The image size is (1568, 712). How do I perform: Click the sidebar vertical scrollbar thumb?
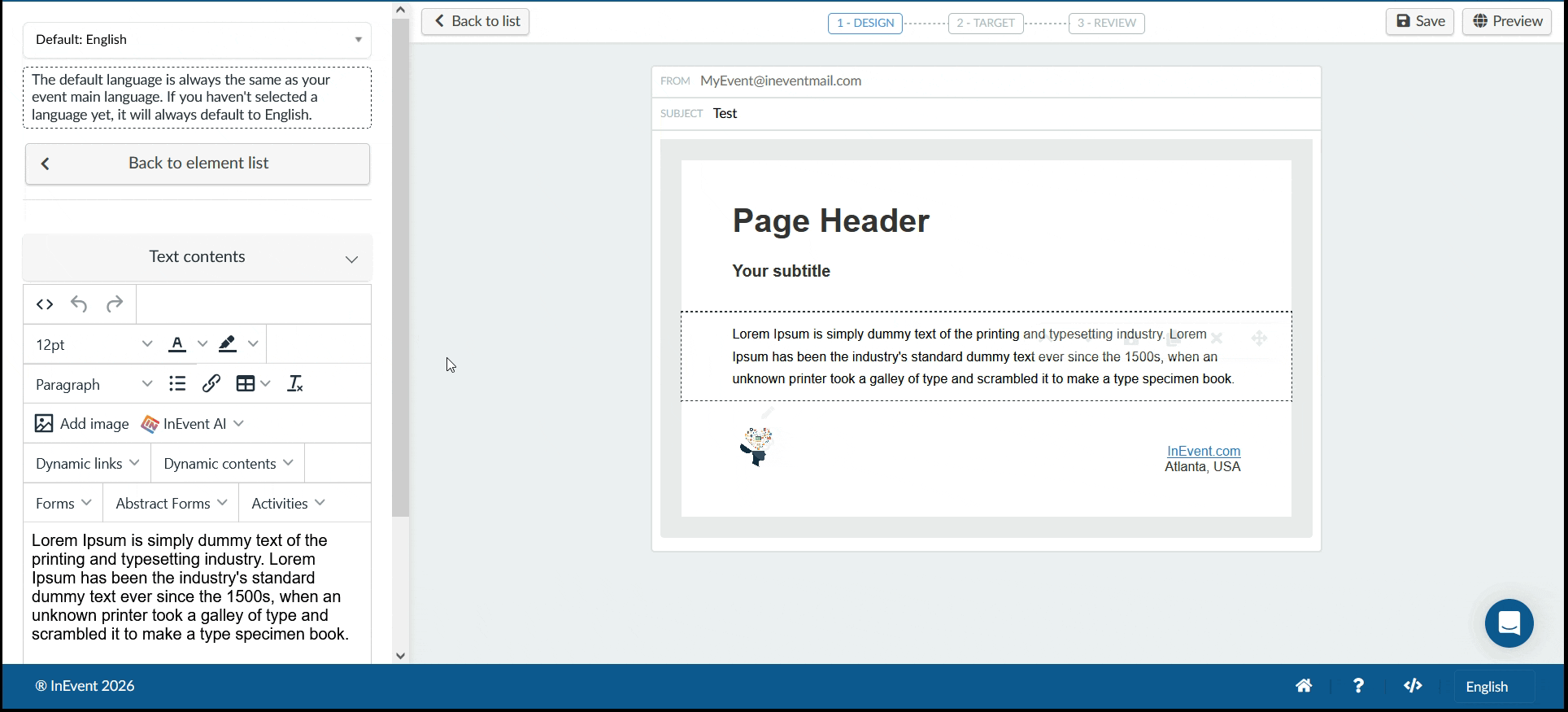pos(400,268)
